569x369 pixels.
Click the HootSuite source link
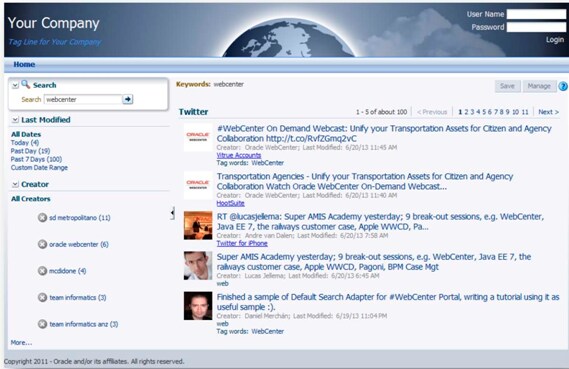pyautogui.click(x=230, y=203)
